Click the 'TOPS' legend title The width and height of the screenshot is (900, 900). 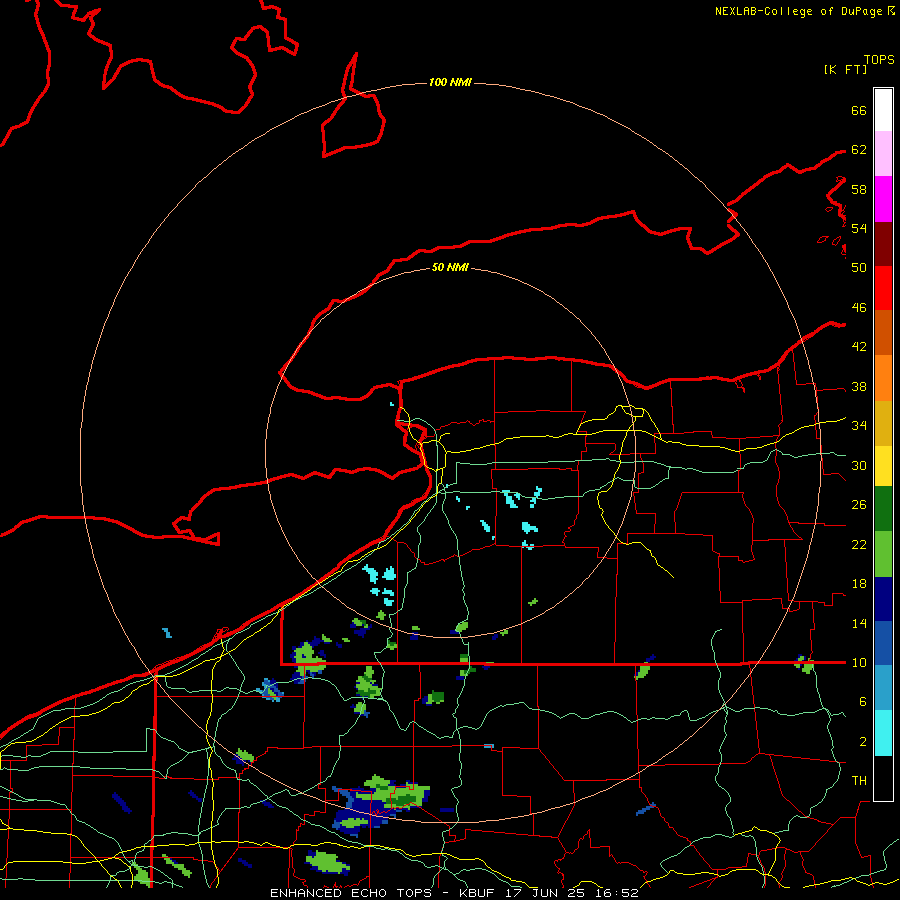click(879, 60)
